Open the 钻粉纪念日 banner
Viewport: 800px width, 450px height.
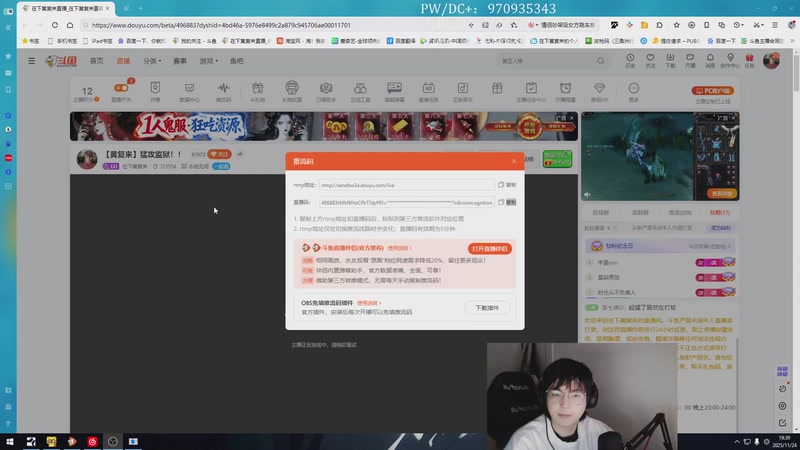[660, 246]
